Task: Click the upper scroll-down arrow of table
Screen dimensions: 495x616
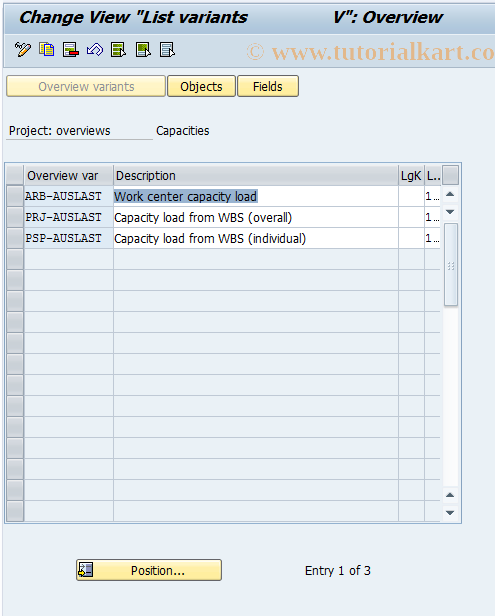Action: 450,212
